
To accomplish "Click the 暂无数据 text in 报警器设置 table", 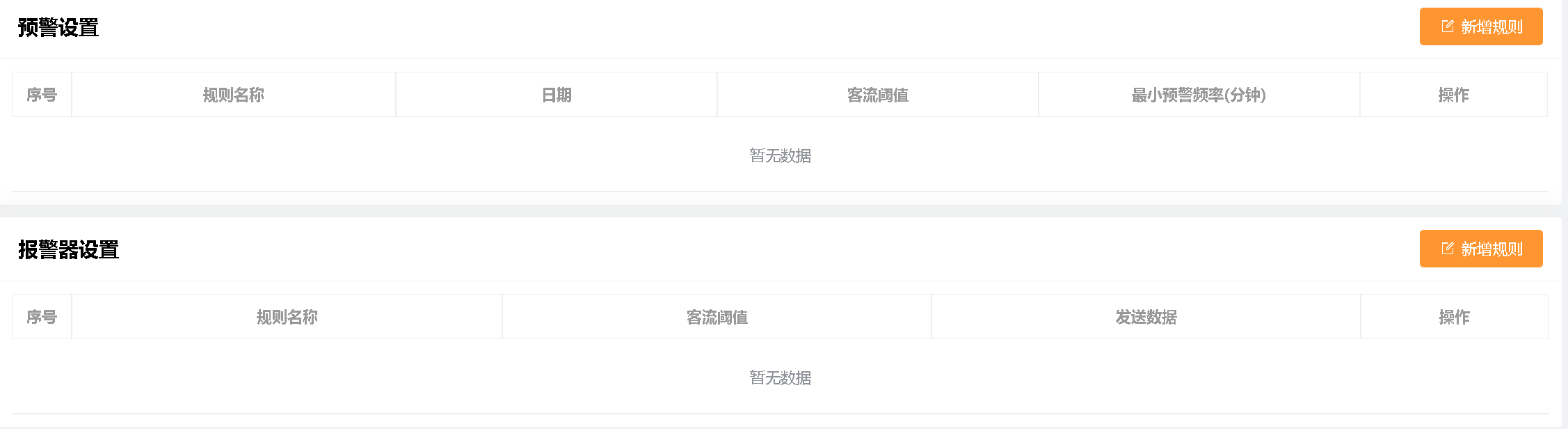I will [x=781, y=378].
